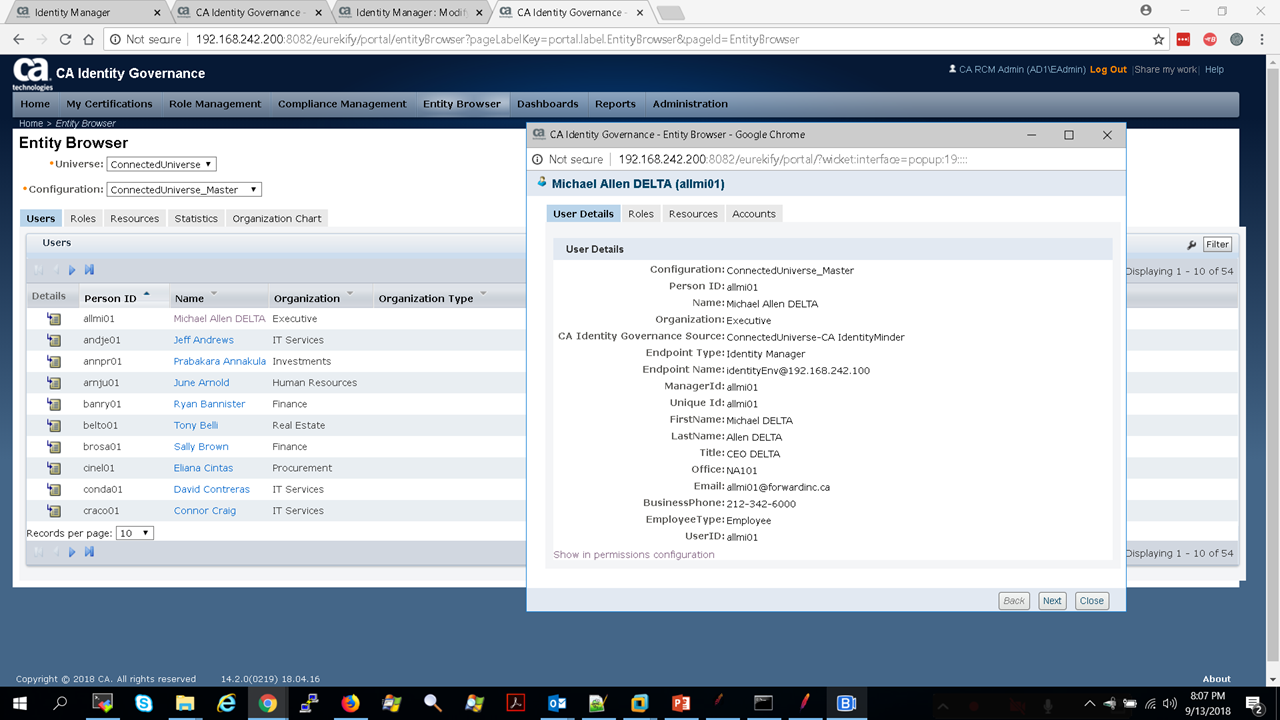Jump to last page in pager above Users table

[x=89, y=270]
